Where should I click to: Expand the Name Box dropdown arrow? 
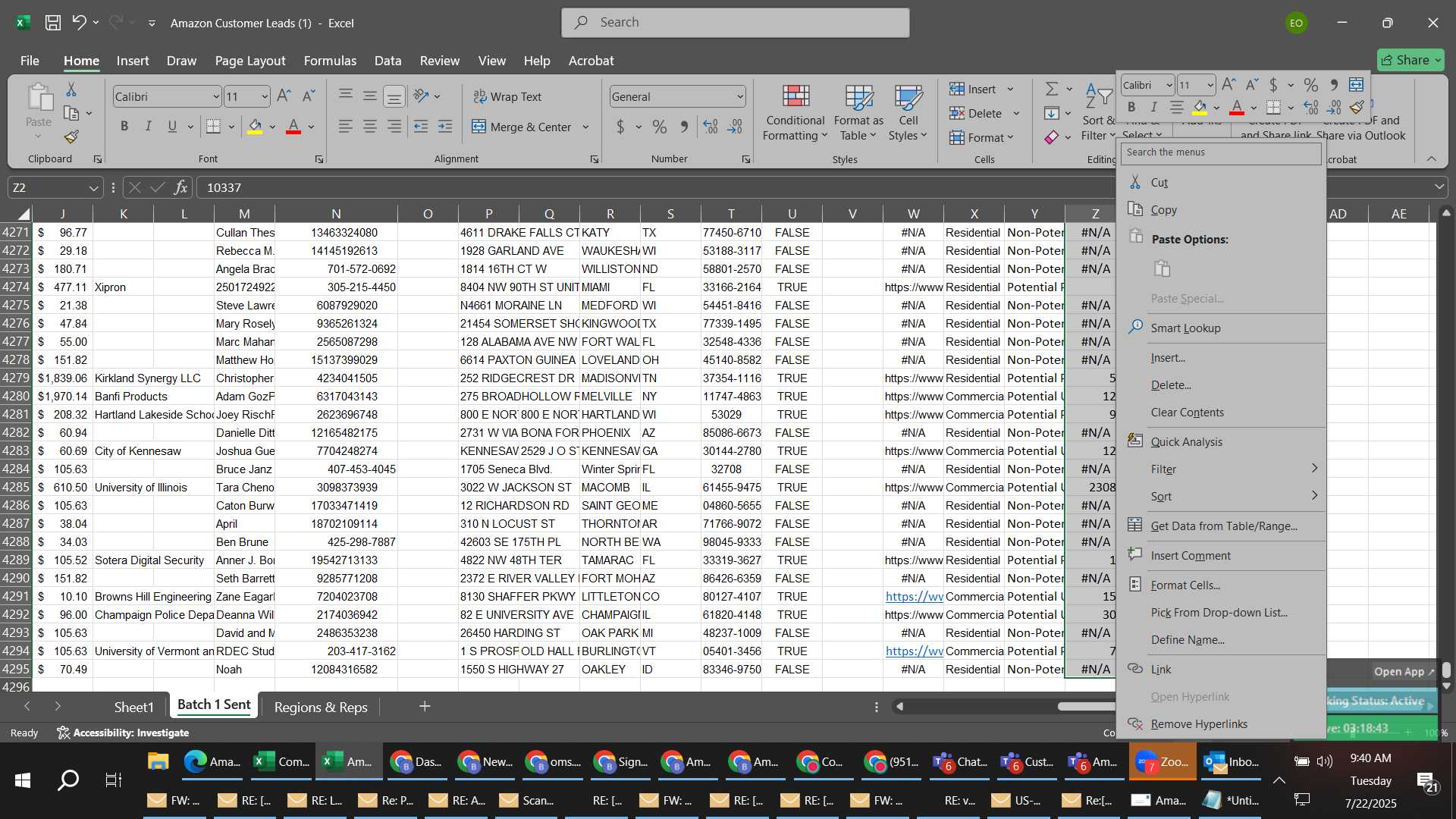pos(93,187)
